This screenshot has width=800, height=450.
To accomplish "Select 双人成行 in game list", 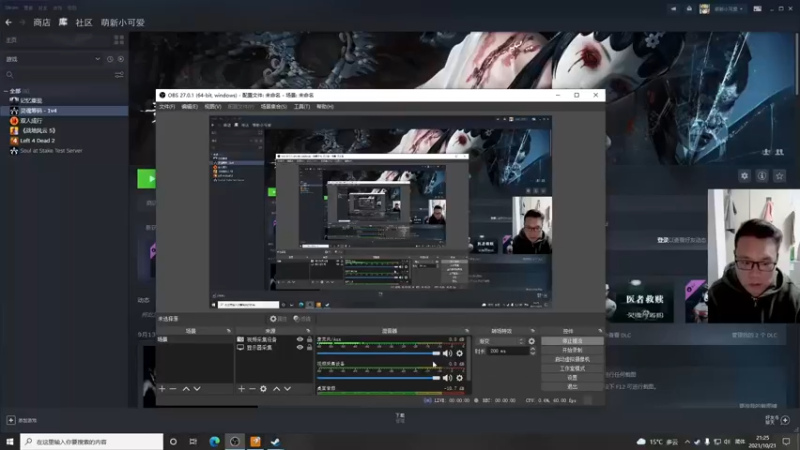I will click(31, 120).
